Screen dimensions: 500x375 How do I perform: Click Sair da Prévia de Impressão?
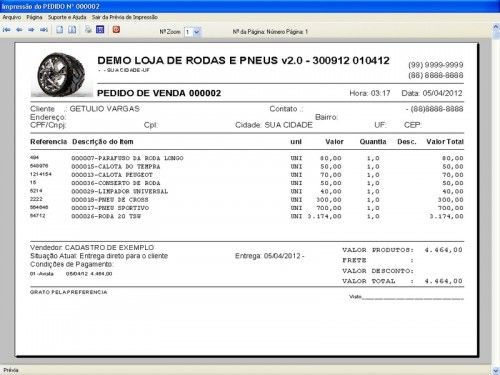[x=125, y=17]
